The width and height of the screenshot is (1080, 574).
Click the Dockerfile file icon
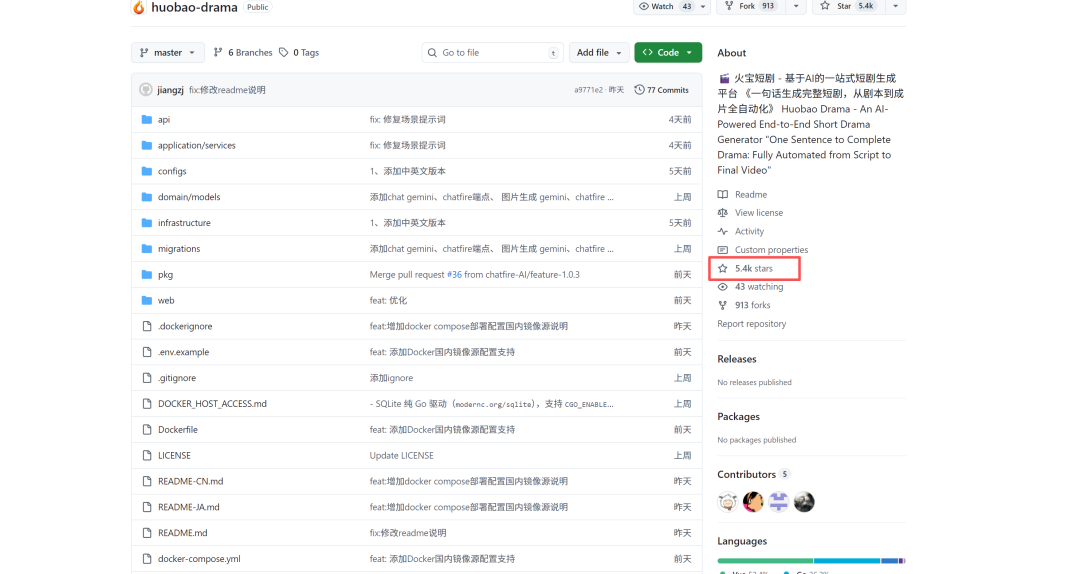pyautogui.click(x=146, y=430)
